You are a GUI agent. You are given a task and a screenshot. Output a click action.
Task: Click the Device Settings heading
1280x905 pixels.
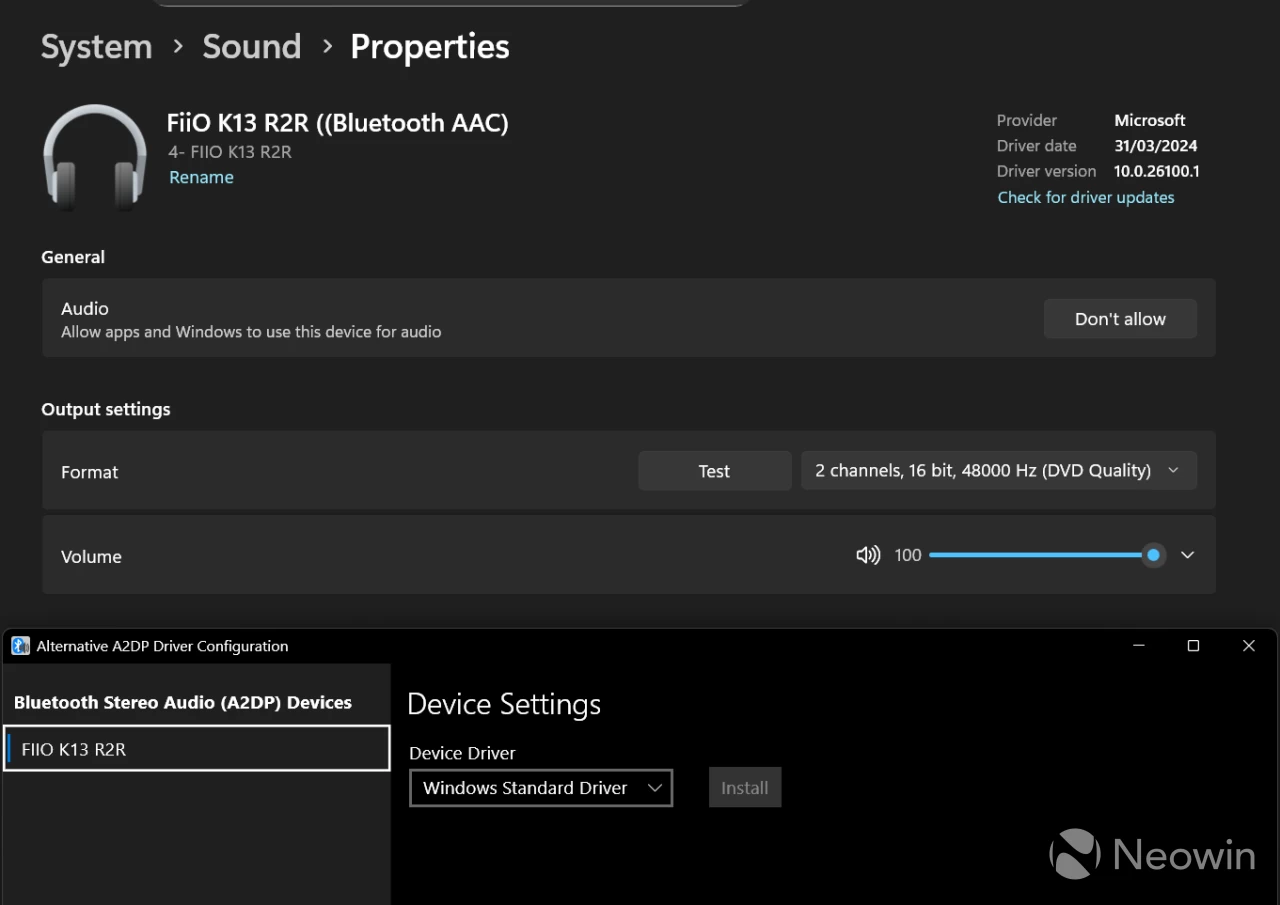point(504,704)
